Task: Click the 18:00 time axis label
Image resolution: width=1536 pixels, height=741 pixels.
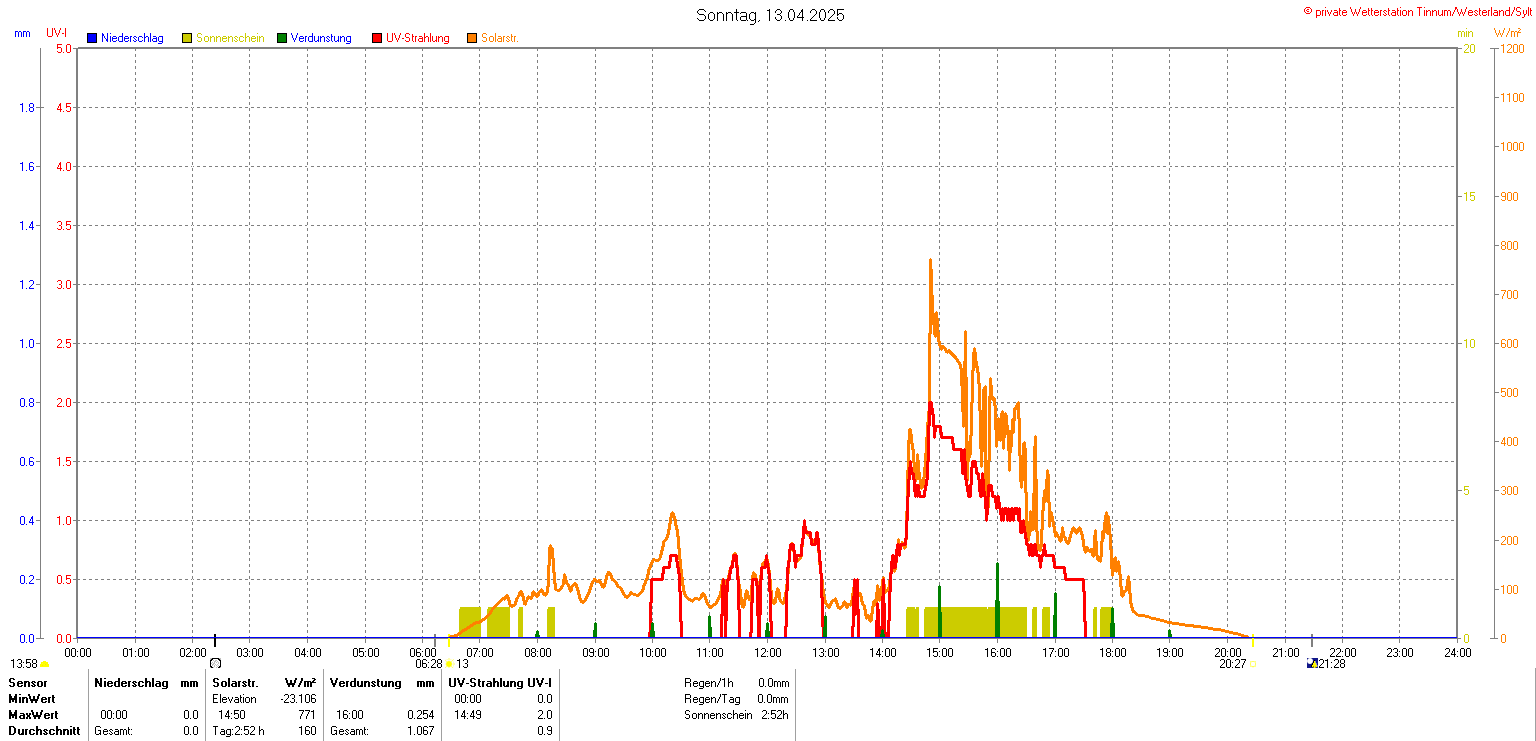Action: point(1112,653)
